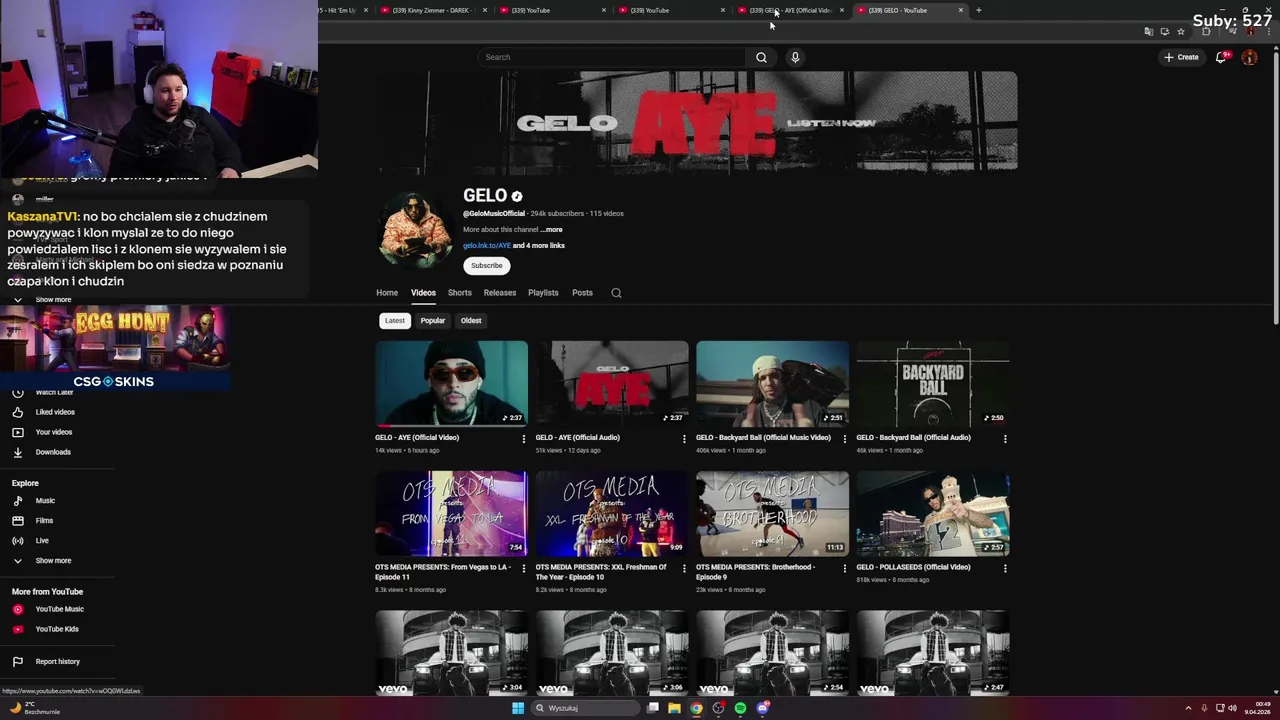Open OTS MEDIA Brotherhood Episode 9 title

click(755, 572)
